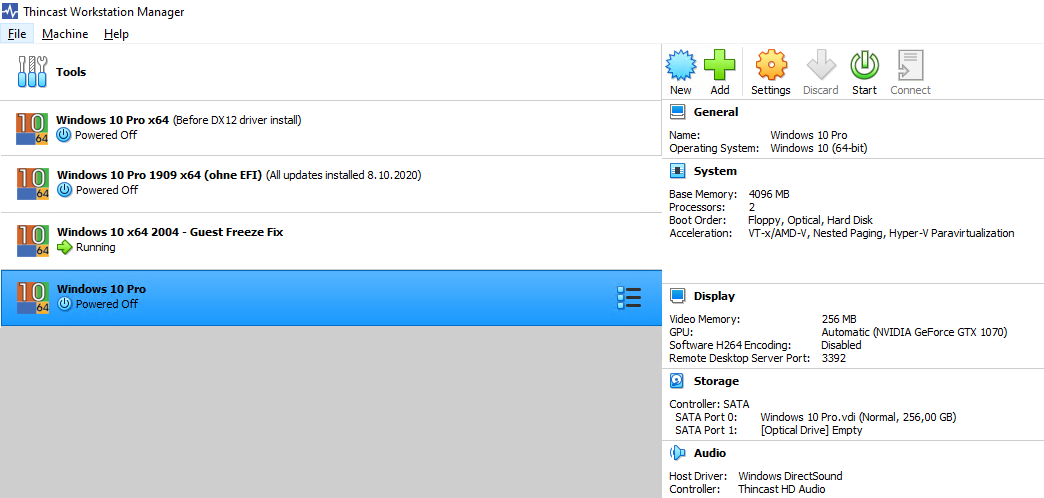Click the Storage section disk icon

(677, 381)
